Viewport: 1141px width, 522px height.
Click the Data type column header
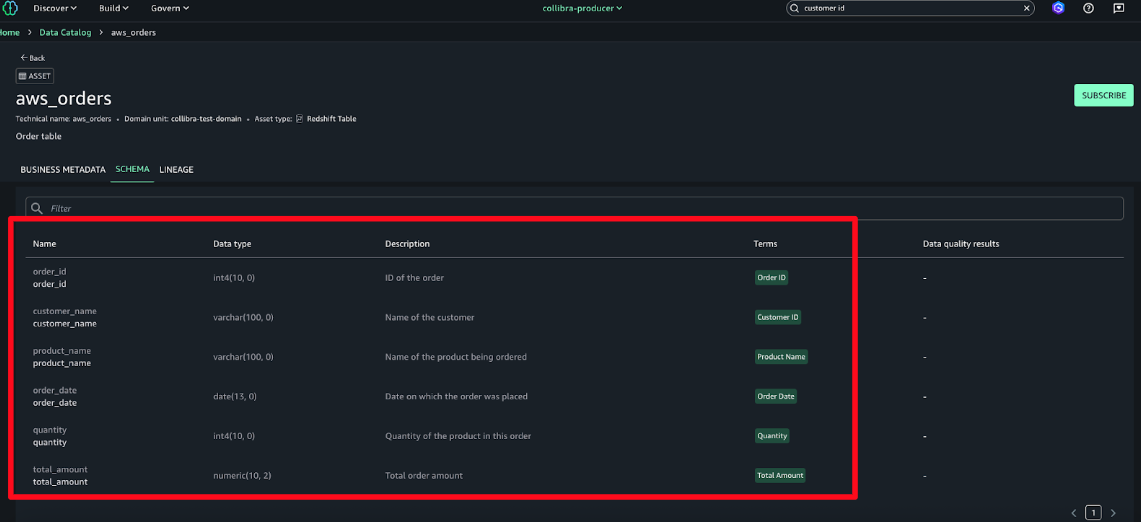[x=232, y=244]
